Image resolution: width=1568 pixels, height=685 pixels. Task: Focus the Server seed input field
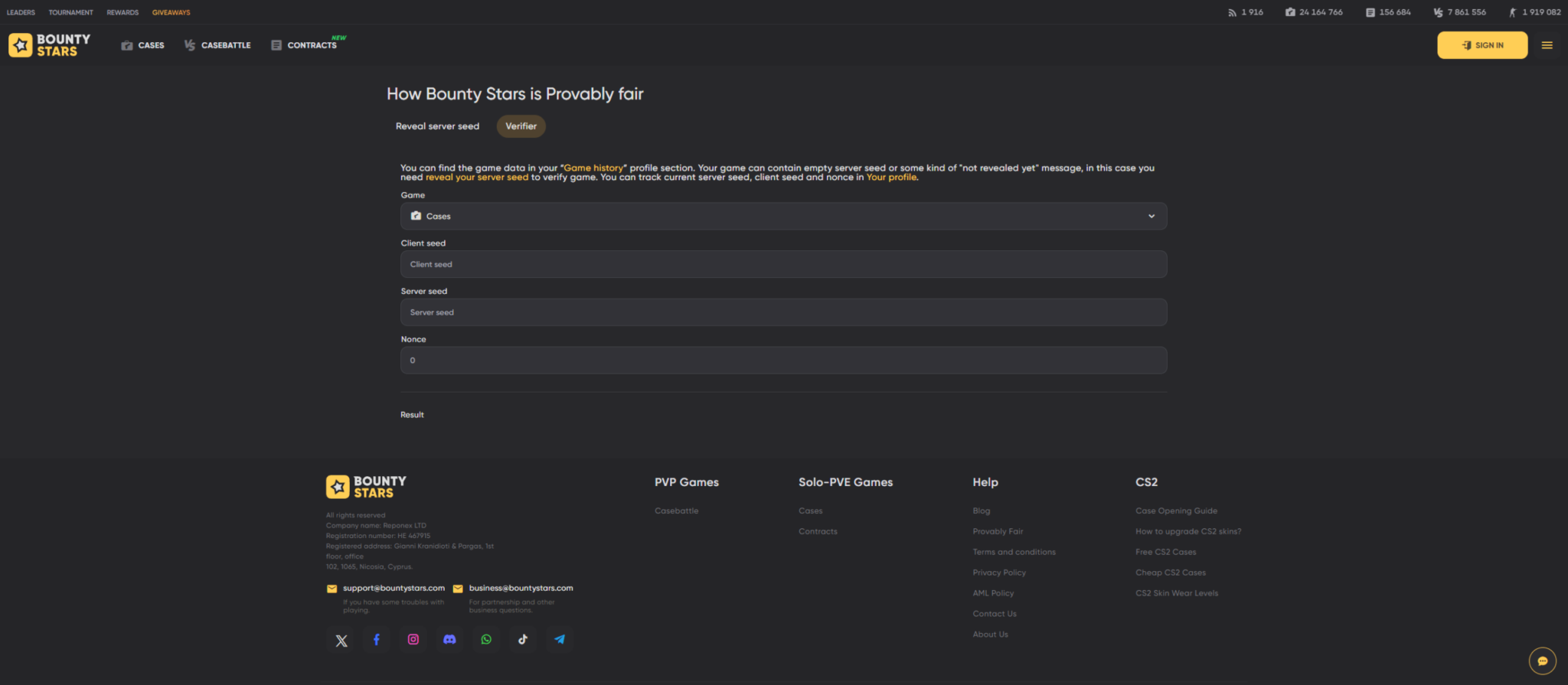click(783, 312)
